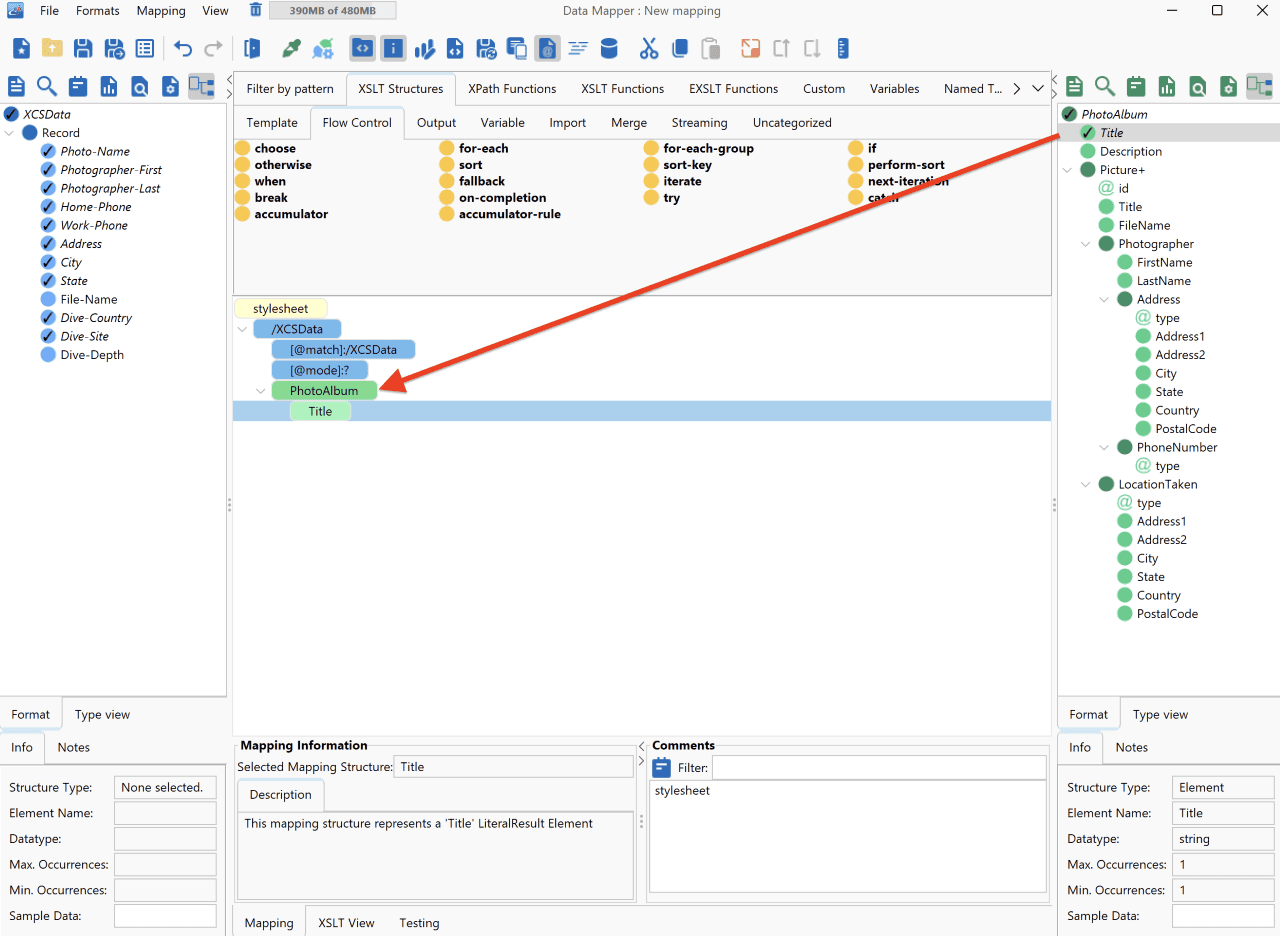The width and height of the screenshot is (1280, 936).
Task: Open the tab overflow dropdown chevron
Action: [1038, 88]
